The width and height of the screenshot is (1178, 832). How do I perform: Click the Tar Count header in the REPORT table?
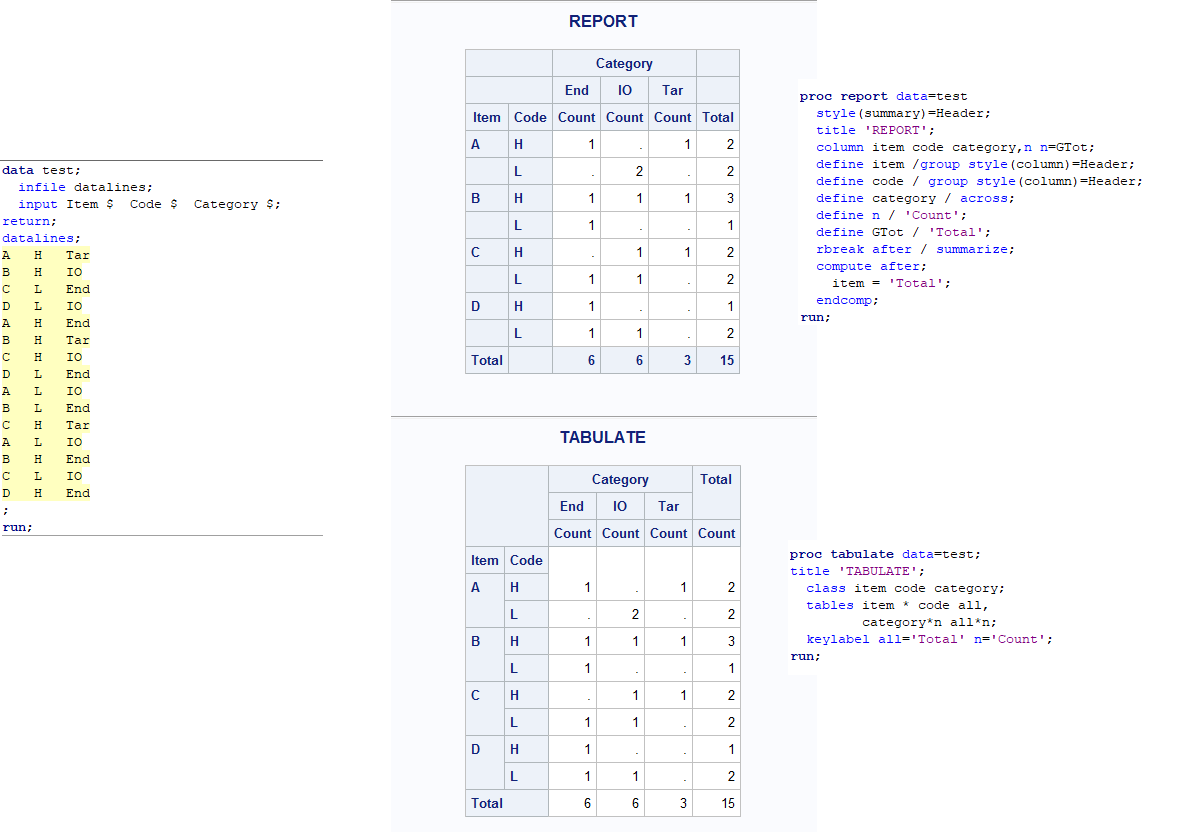point(672,117)
